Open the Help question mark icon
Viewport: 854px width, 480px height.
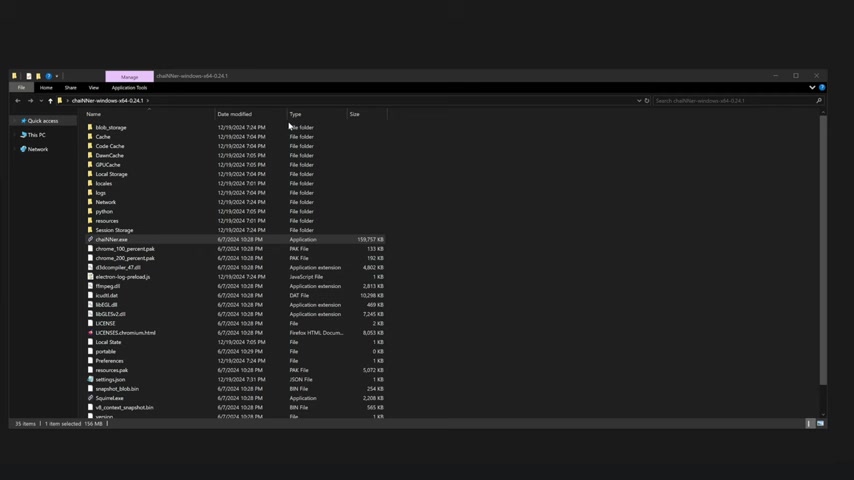click(x=822, y=88)
